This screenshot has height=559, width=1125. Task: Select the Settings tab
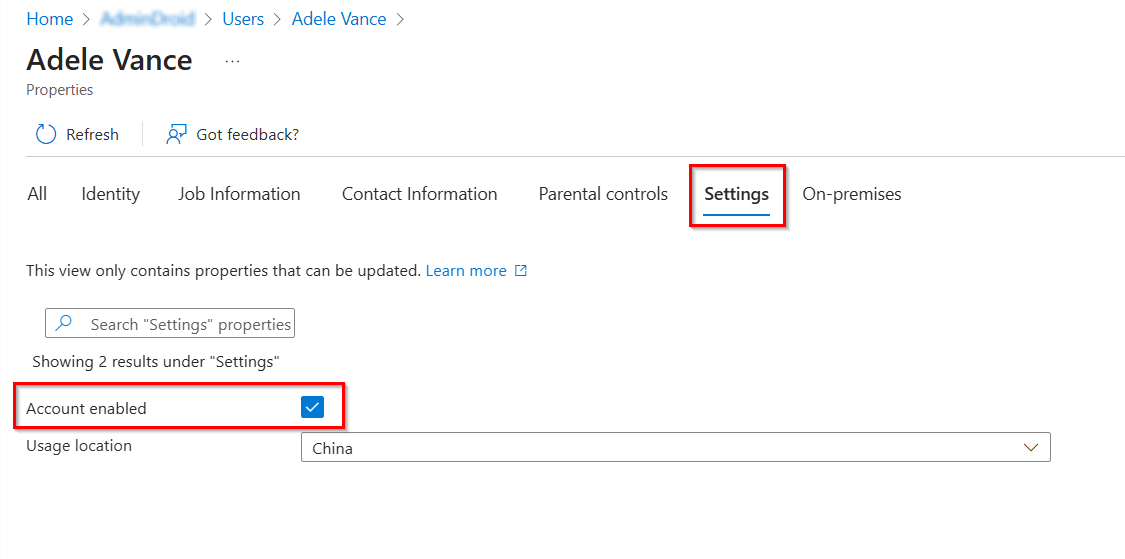pyautogui.click(x=736, y=194)
